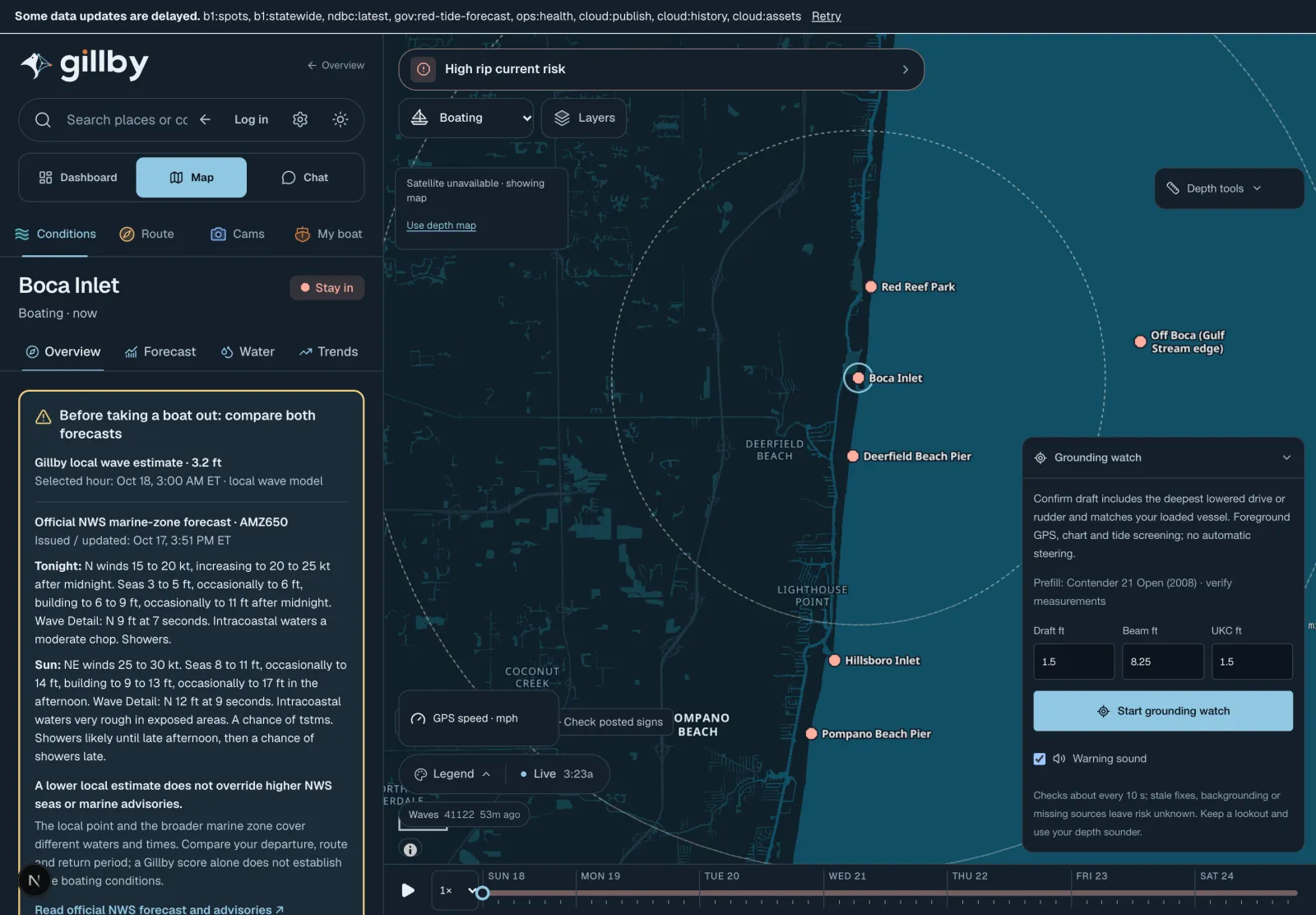Click the timeline scrubber handle
Screen dimensions: 1316x915
point(483,893)
